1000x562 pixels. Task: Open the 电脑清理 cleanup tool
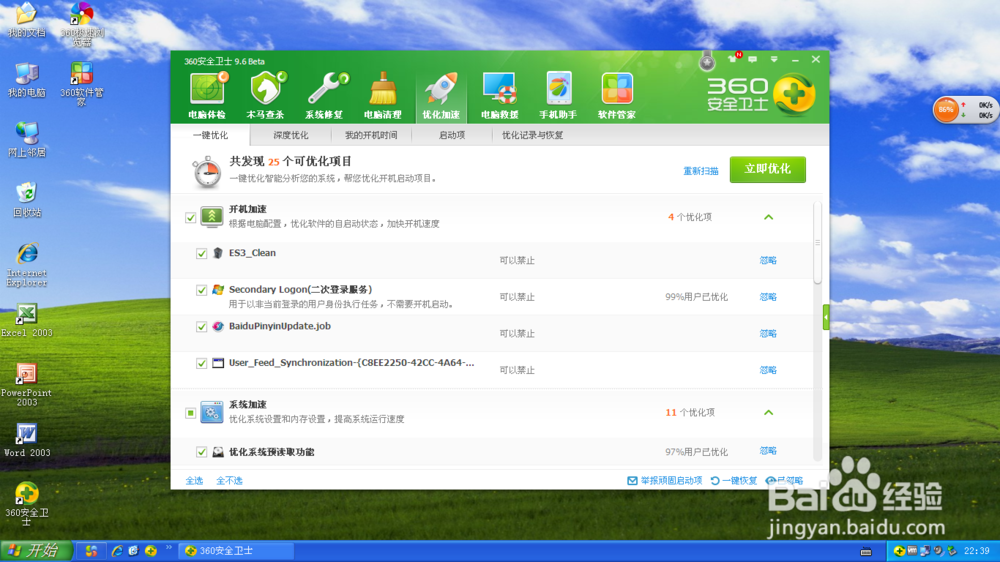[x=383, y=96]
